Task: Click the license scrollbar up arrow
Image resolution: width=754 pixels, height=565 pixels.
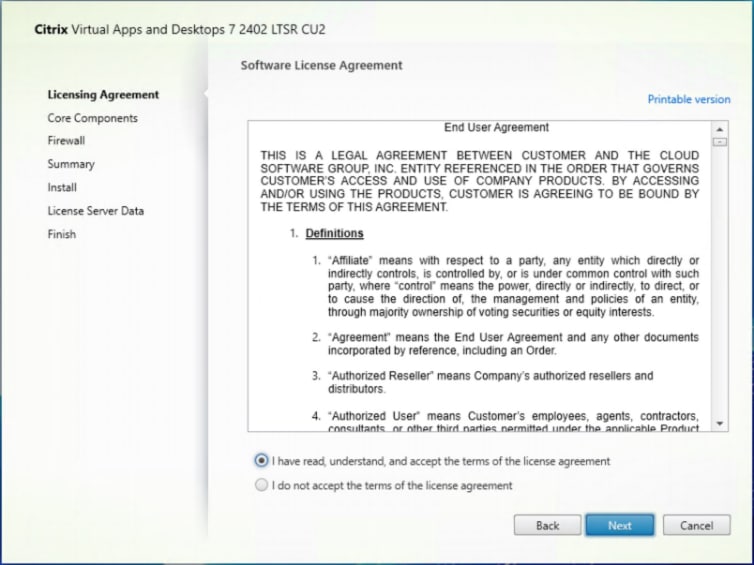Action: (x=719, y=129)
